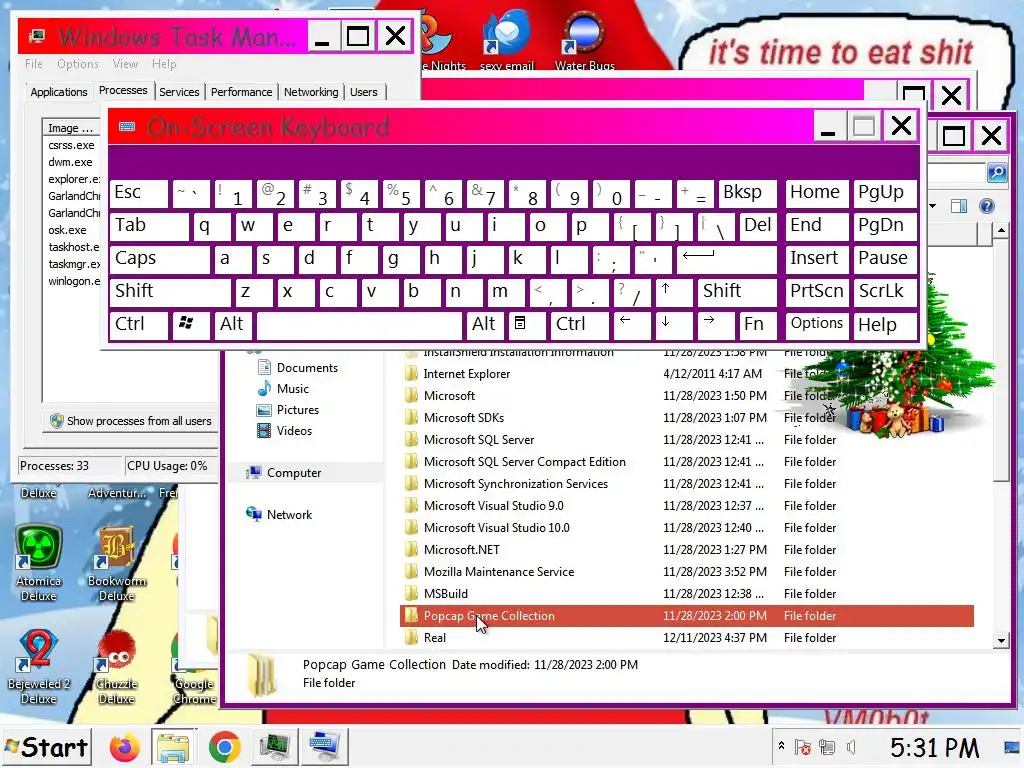Click the left arrow key on keyboard
The image size is (1024, 768).
pyautogui.click(x=632, y=325)
